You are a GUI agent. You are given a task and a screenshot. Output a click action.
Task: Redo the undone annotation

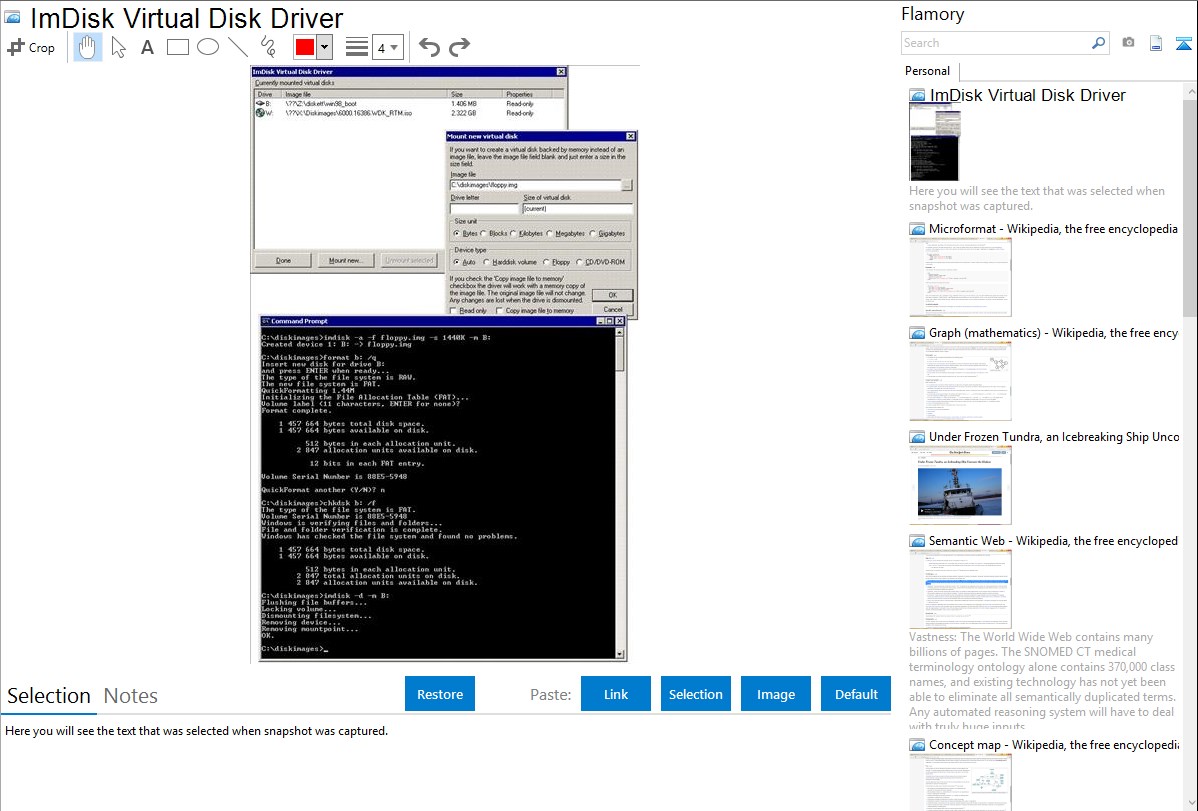point(459,47)
